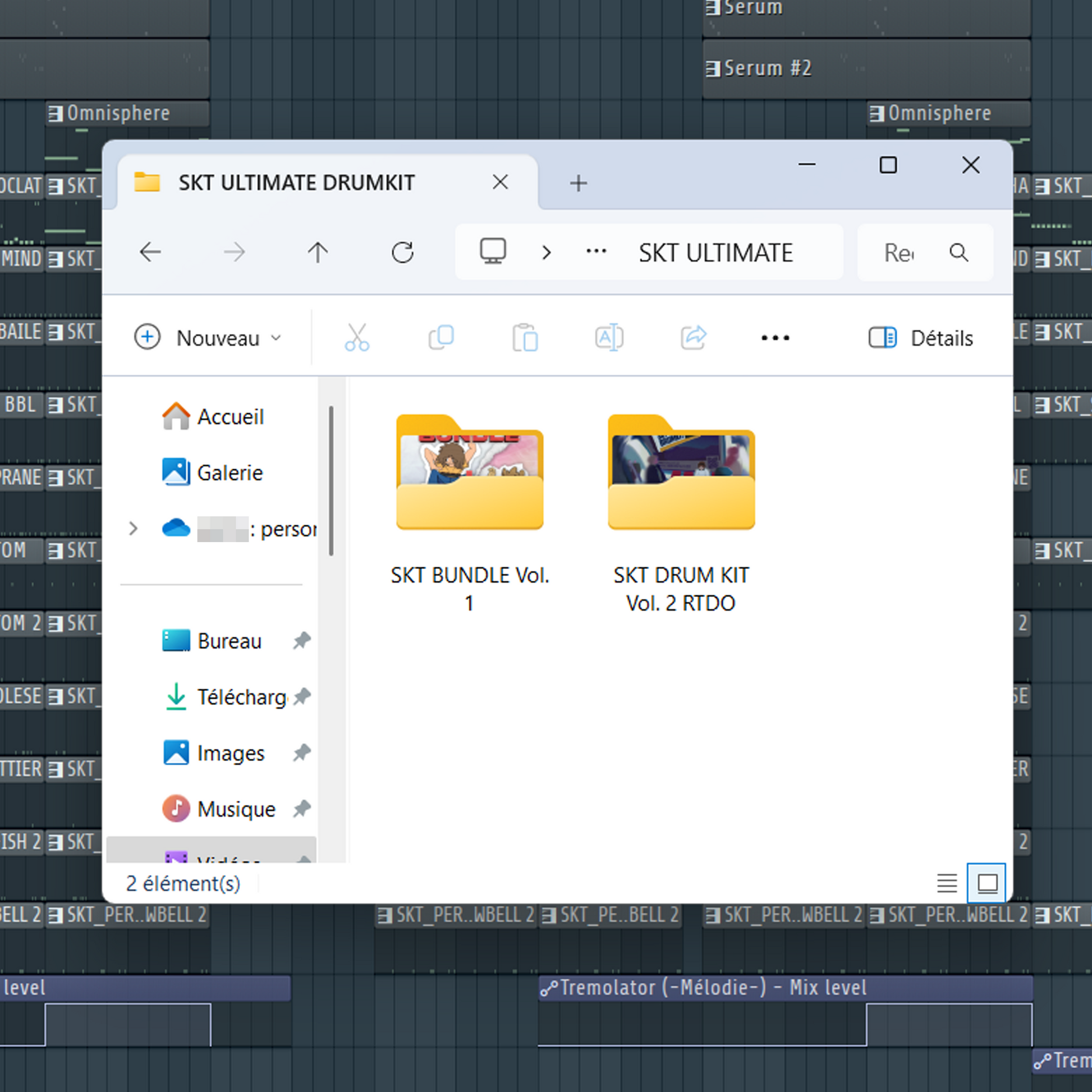Toggle the Détails pane
The width and height of the screenshot is (1092, 1092).
pyautogui.click(x=921, y=338)
